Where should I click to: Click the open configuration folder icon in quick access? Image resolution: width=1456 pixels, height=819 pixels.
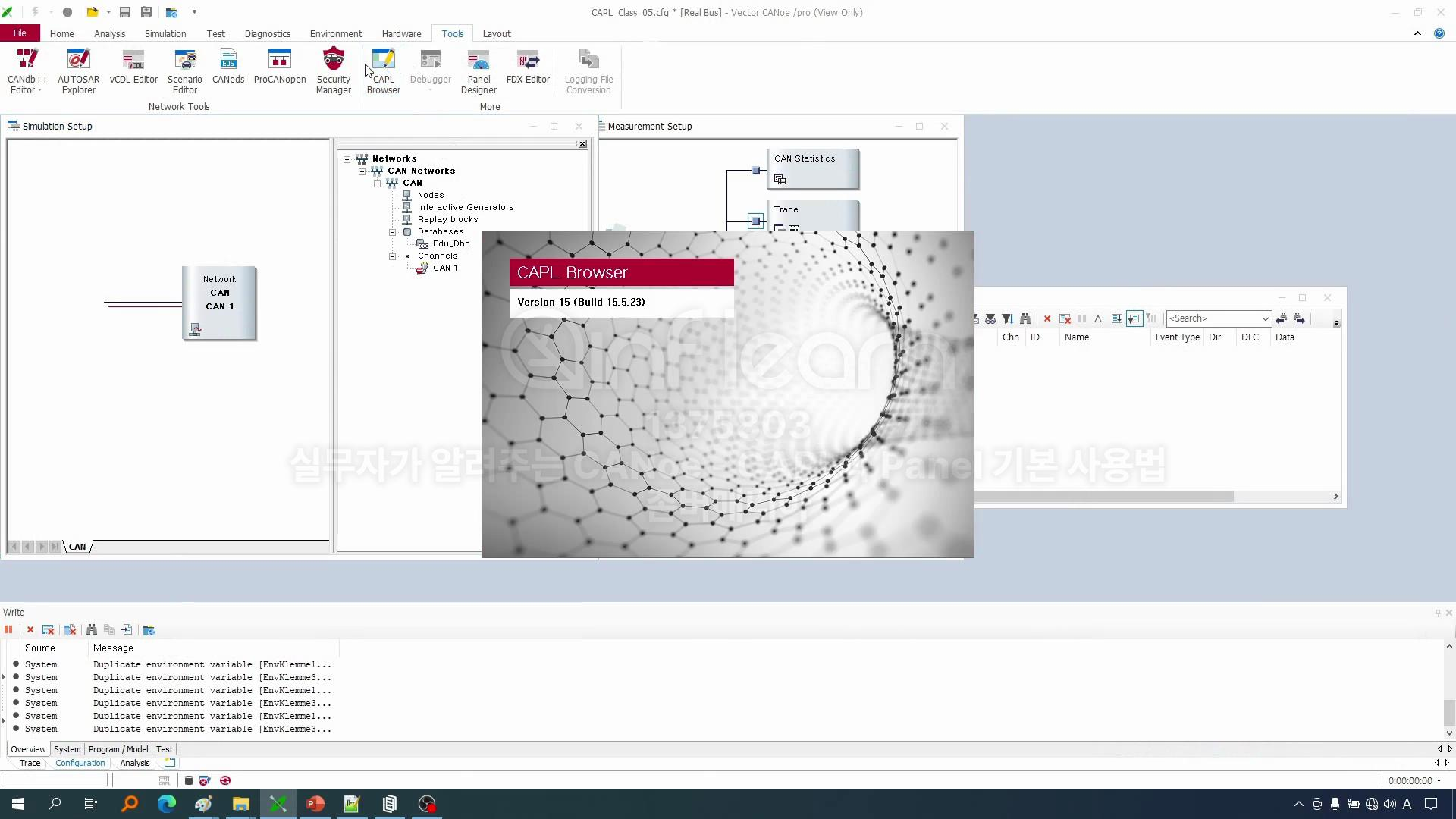[x=93, y=12]
